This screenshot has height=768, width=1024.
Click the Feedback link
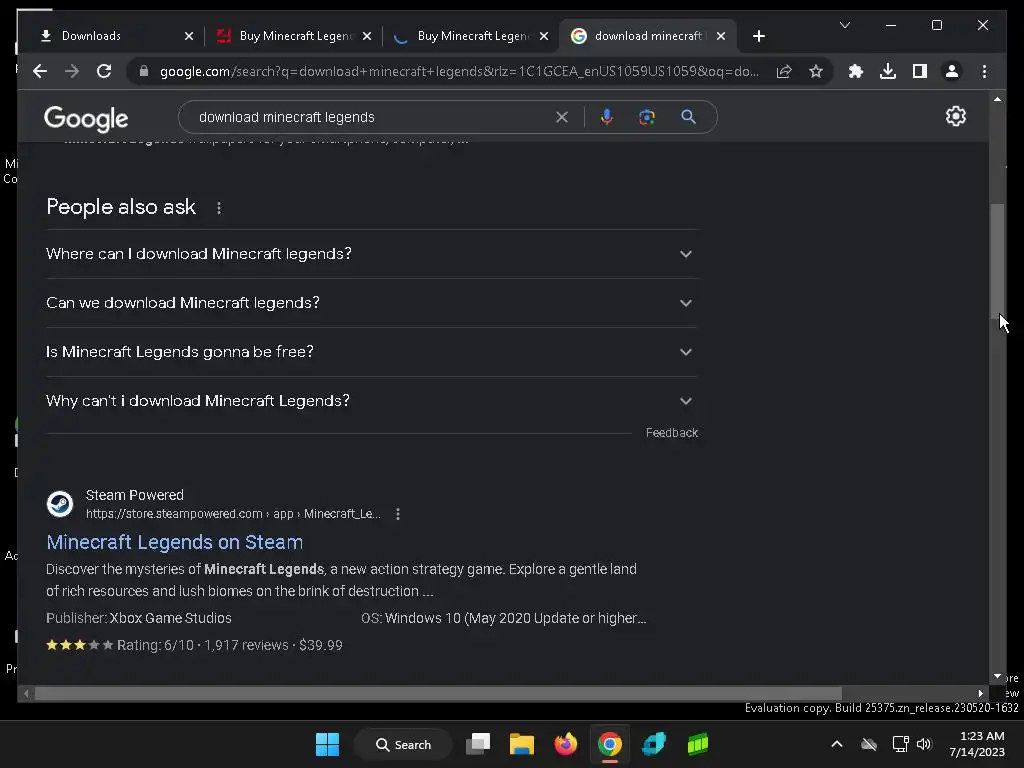[671, 432]
